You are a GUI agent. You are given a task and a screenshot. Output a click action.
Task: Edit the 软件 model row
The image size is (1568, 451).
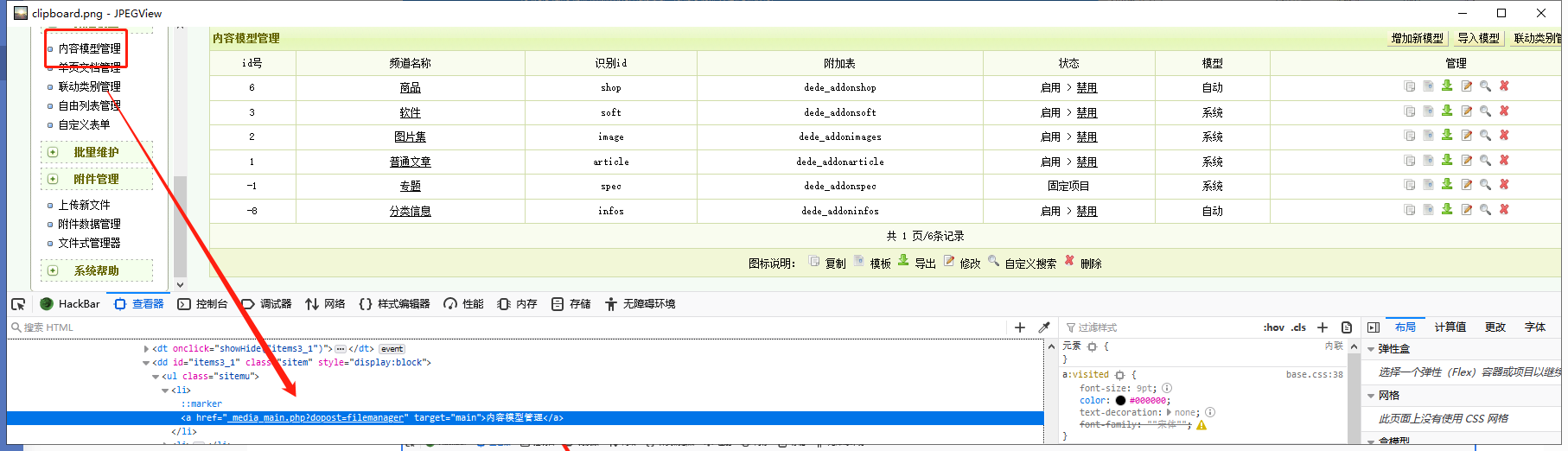click(x=1466, y=111)
